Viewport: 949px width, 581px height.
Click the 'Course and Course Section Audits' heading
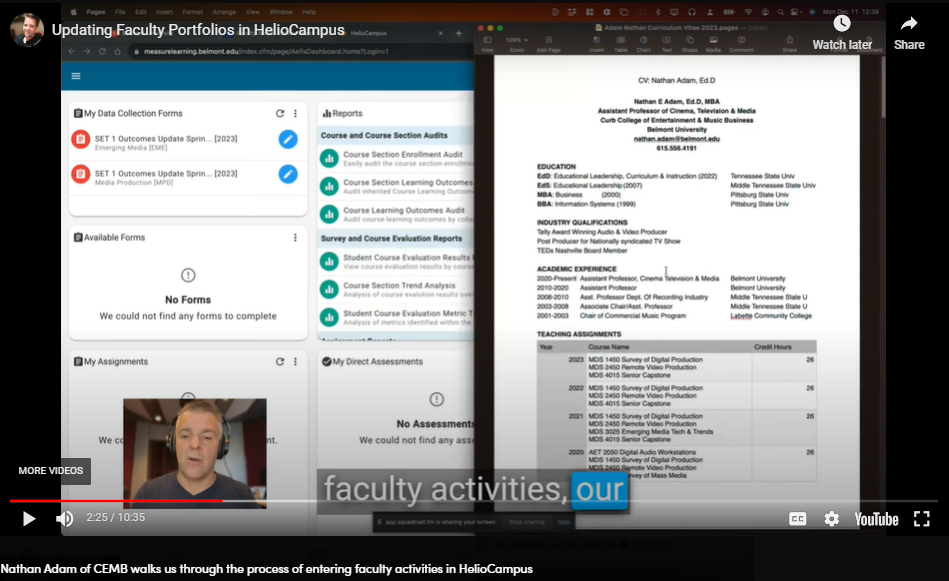[x=384, y=136]
